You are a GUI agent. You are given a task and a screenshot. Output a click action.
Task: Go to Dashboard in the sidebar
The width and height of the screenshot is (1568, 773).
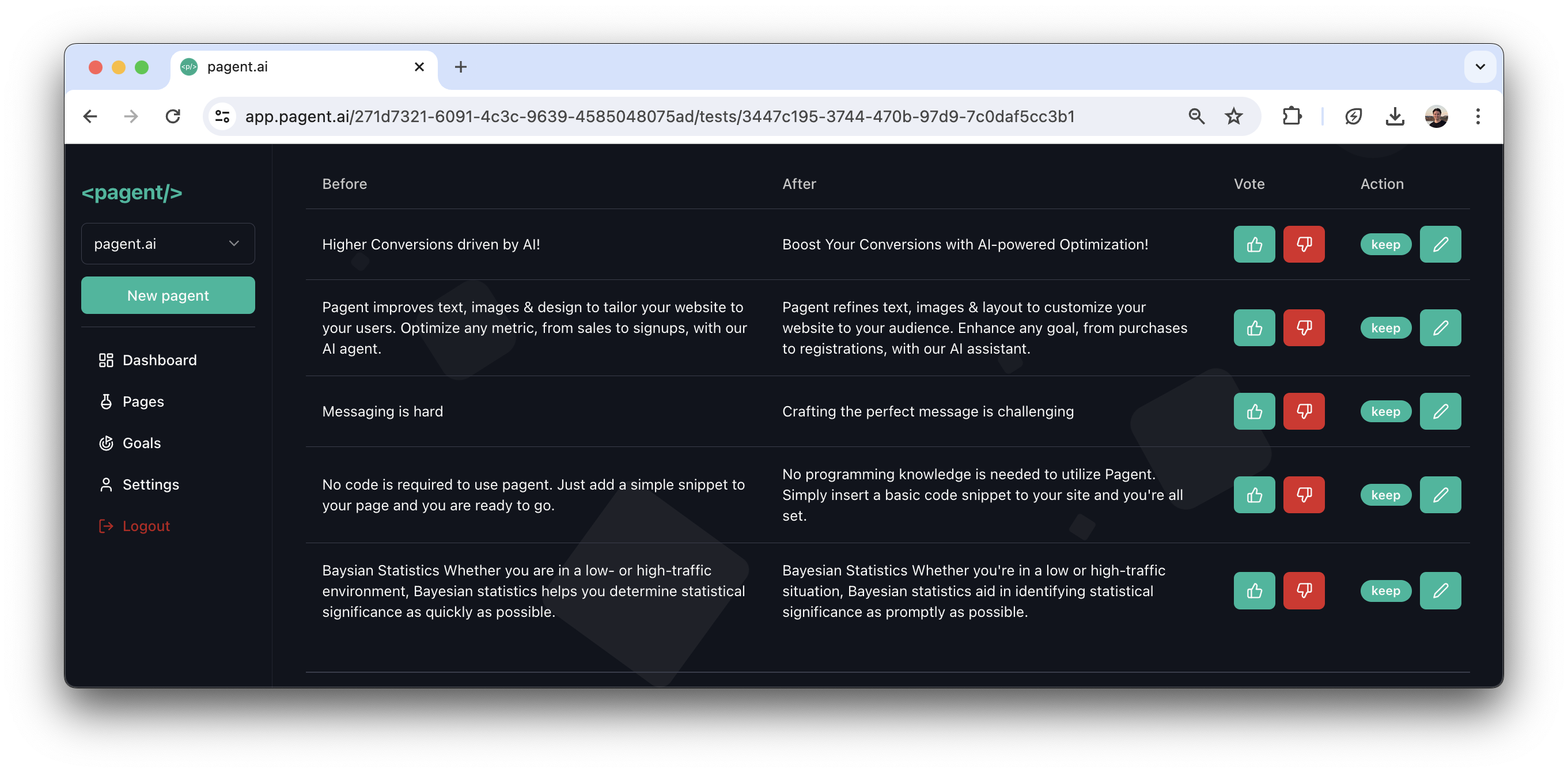(x=148, y=360)
